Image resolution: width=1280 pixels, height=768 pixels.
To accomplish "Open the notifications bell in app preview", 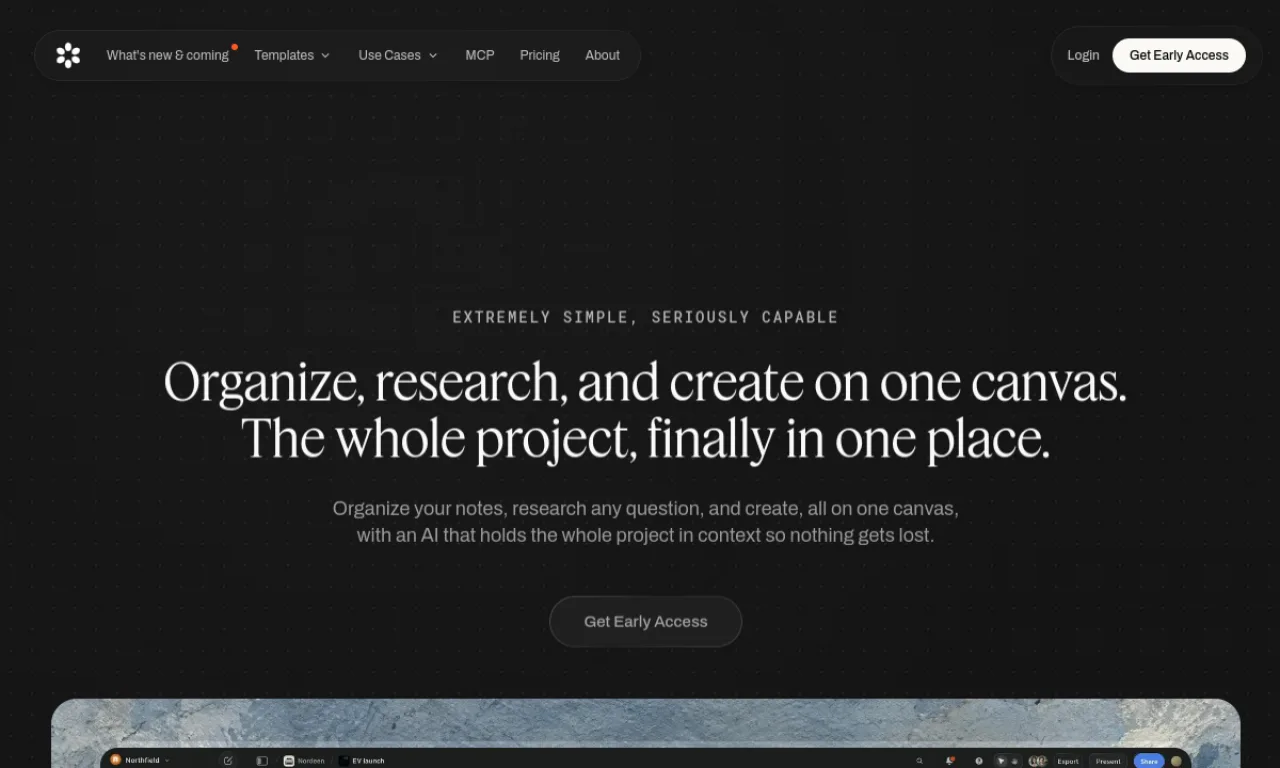I will (x=949, y=761).
